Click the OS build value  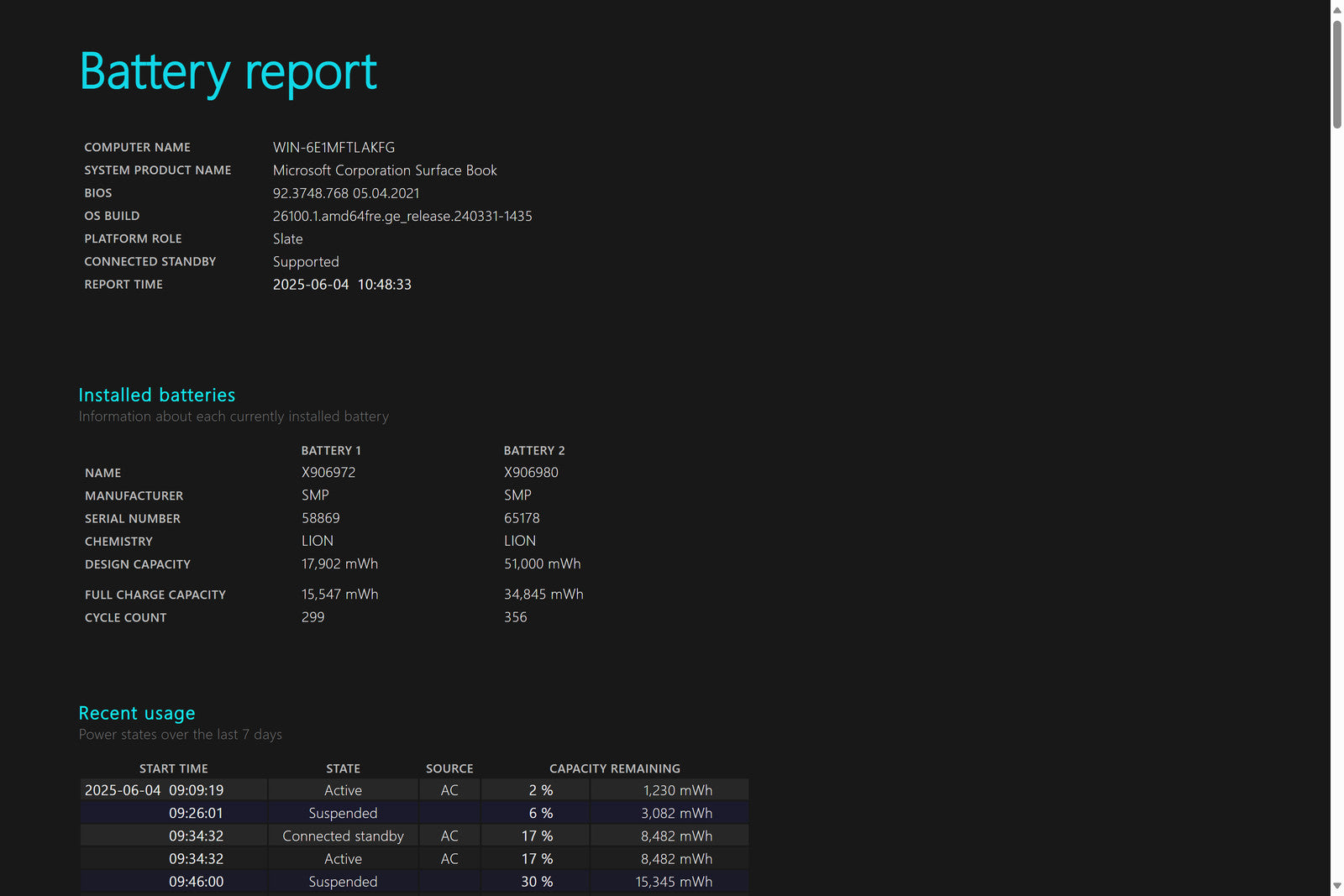402,216
